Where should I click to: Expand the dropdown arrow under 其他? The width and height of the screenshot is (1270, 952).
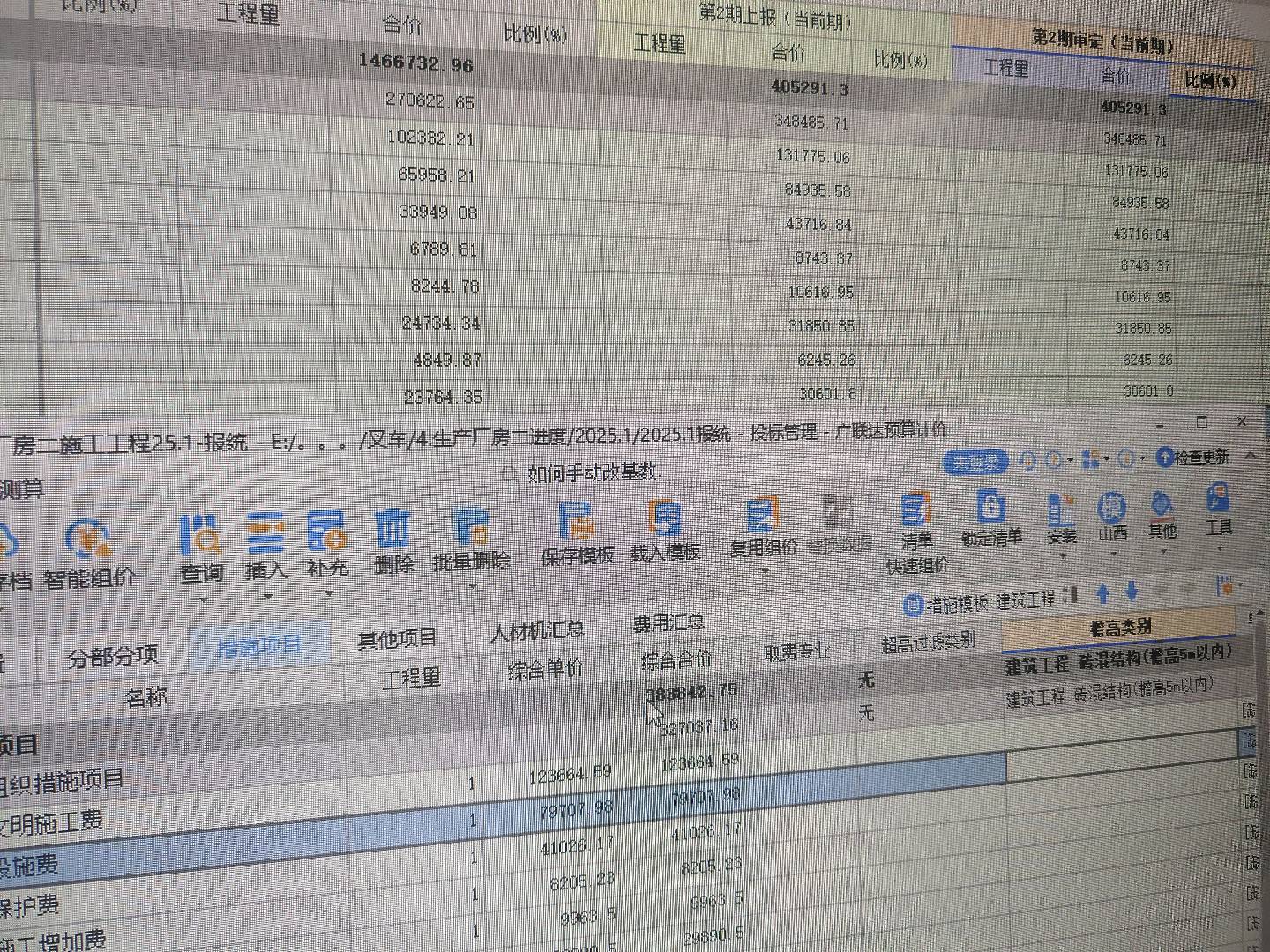pyautogui.click(x=1163, y=552)
